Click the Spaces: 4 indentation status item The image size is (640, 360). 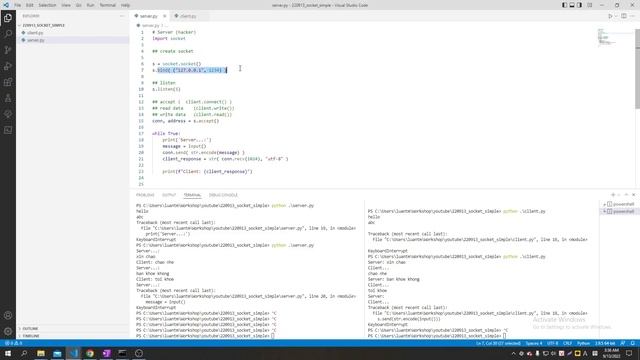534,343
